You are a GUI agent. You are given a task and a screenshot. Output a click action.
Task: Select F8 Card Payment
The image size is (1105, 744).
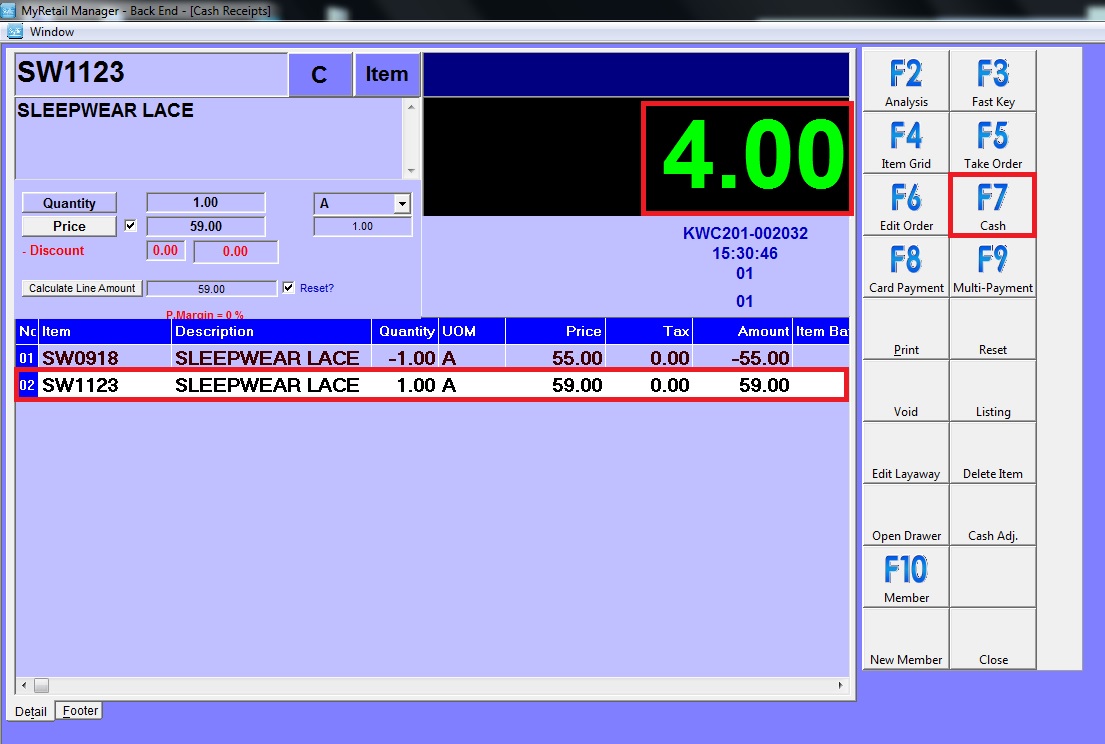[906, 267]
